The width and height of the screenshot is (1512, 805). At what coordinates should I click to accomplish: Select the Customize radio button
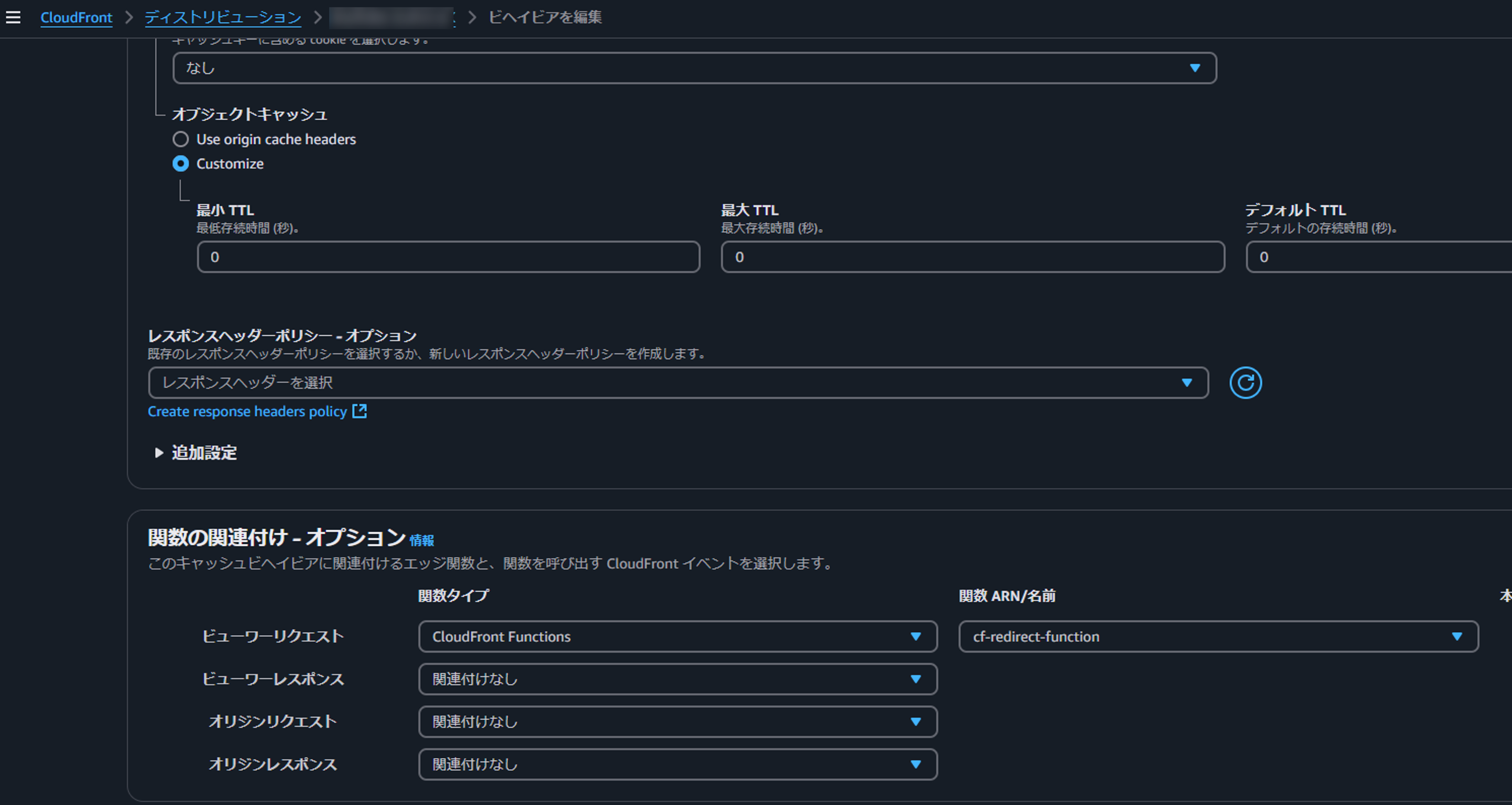tap(181, 164)
